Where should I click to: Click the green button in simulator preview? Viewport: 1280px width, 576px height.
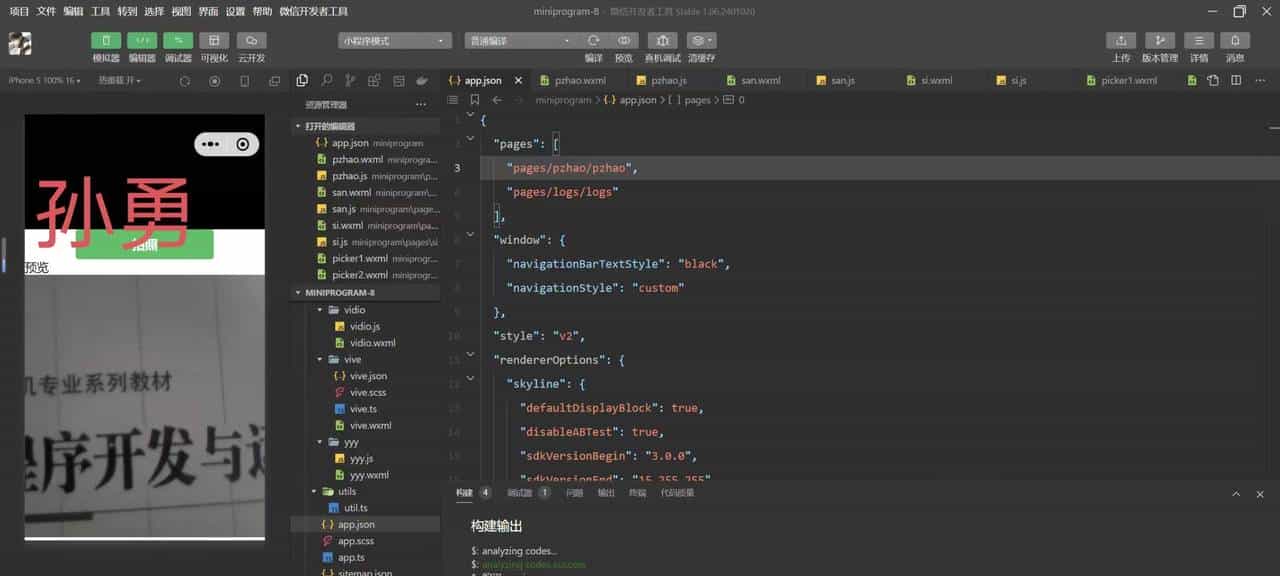click(x=145, y=245)
